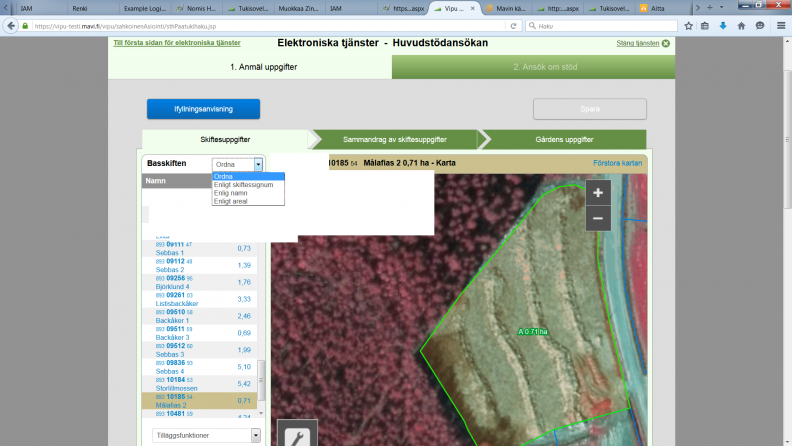792x446 pixels.
Task: Bookmark this page with the star icon
Action: [688, 26]
